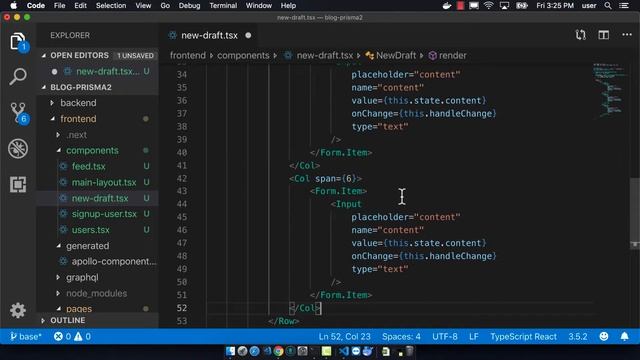Collapse the components folder
The height and width of the screenshot is (360, 640).
[58, 150]
